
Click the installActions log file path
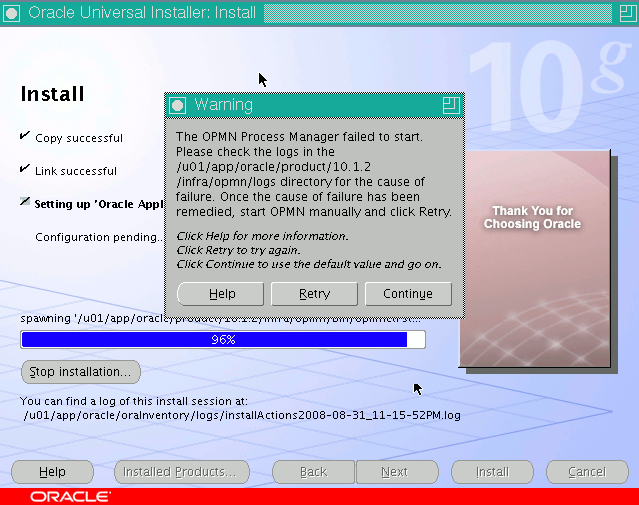point(242,415)
